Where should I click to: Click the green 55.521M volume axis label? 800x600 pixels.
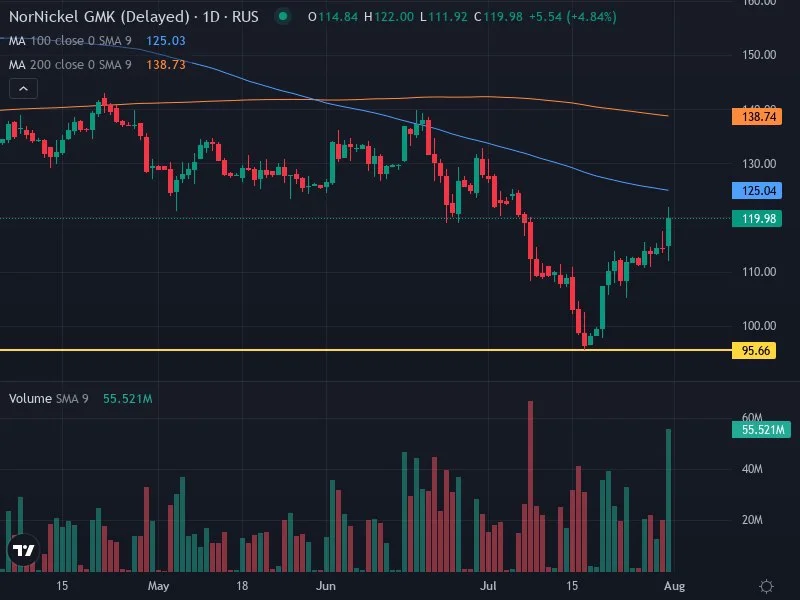click(x=761, y=430)
